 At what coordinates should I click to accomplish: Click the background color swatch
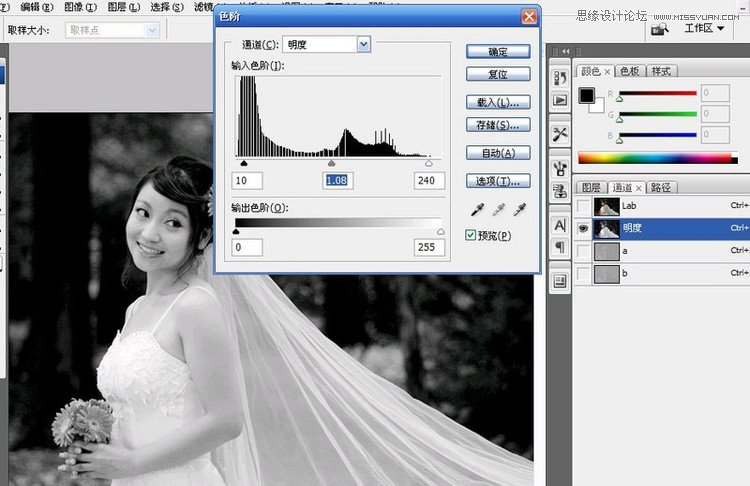[x=599, y=108]
